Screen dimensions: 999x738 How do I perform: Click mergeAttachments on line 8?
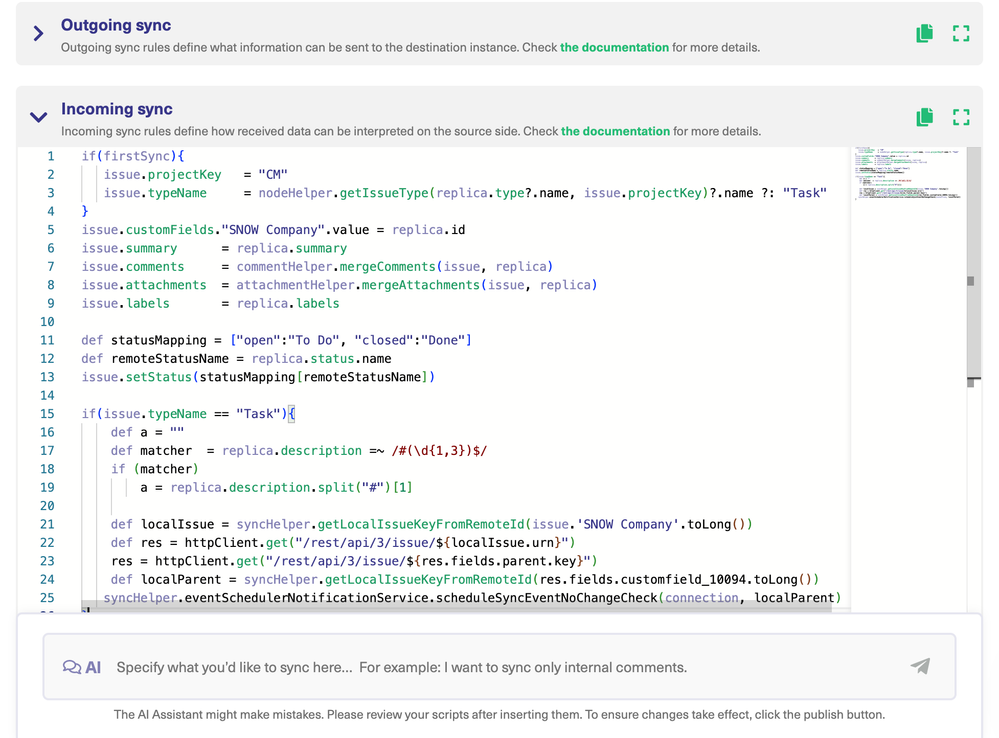point(420,285)
